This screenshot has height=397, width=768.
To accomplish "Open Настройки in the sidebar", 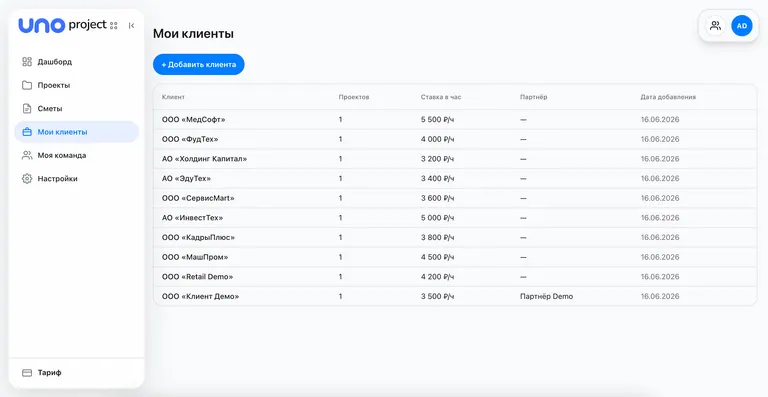I will point(77,179).
